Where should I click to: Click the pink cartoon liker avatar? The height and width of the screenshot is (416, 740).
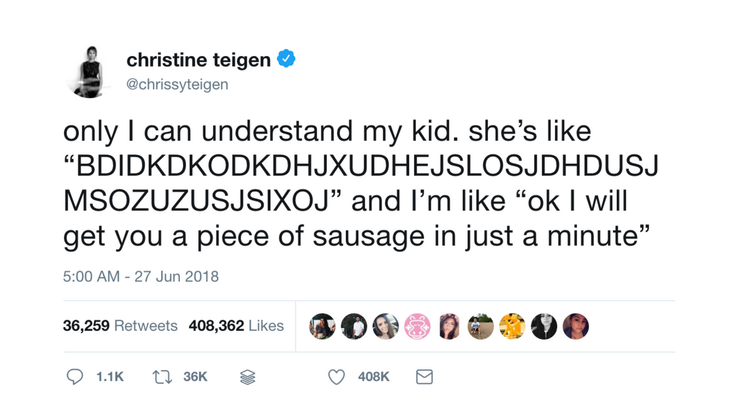(417, 326)
